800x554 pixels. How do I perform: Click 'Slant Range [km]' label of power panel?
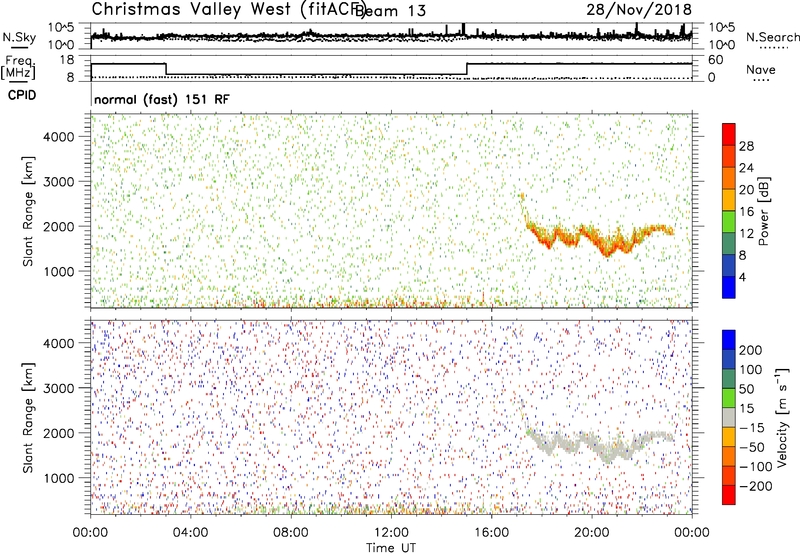click(28, 211)
